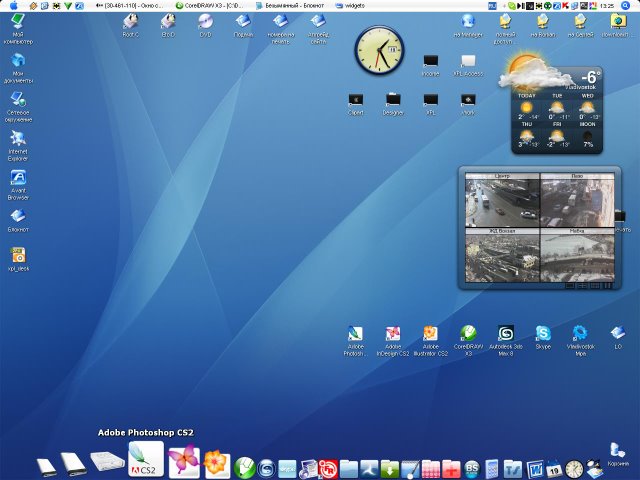
Task: Switch to the [30-461-110] taskbar window
Action: coord(129,6)
